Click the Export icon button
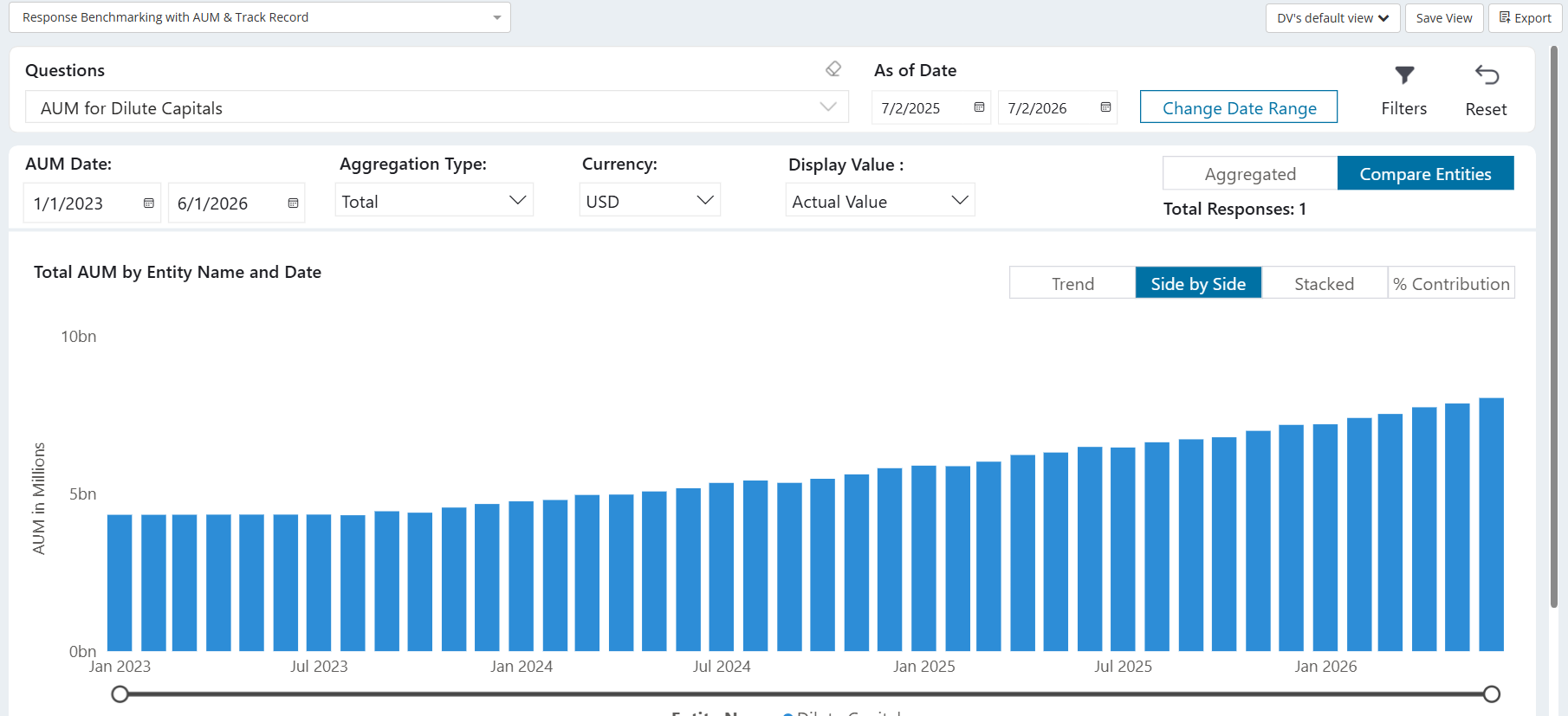The image size is (1568, 716). [x=1525, y=17]
